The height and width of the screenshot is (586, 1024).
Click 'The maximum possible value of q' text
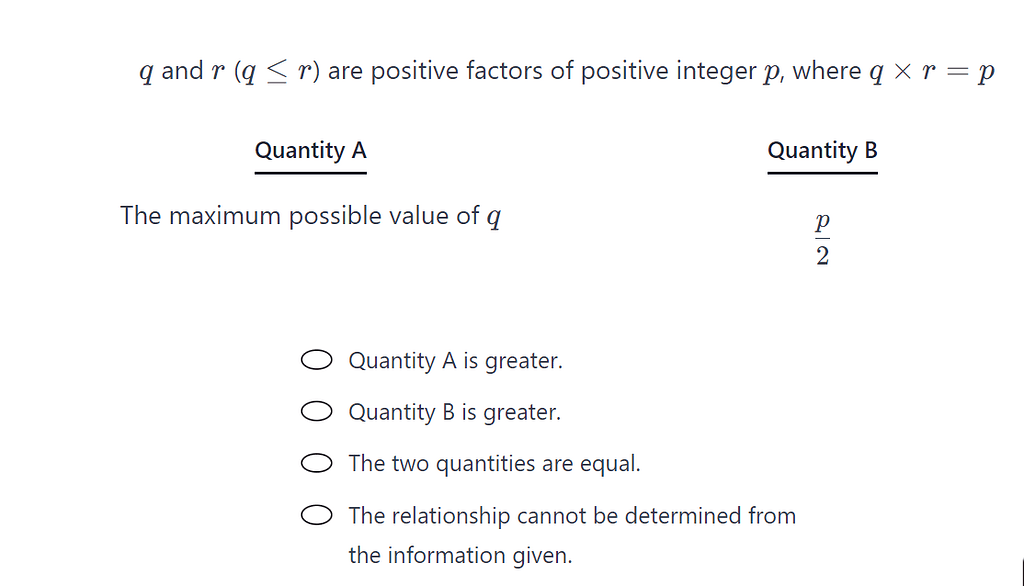pos(310,215)
